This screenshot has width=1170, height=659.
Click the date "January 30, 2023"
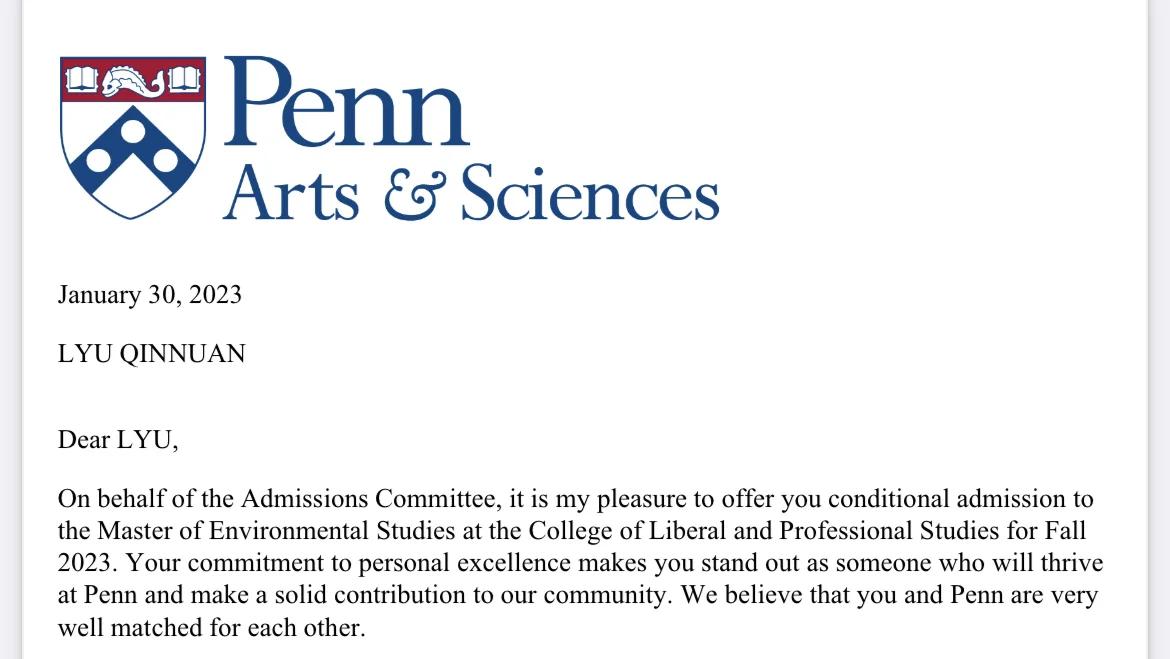[x=150, y=295]
